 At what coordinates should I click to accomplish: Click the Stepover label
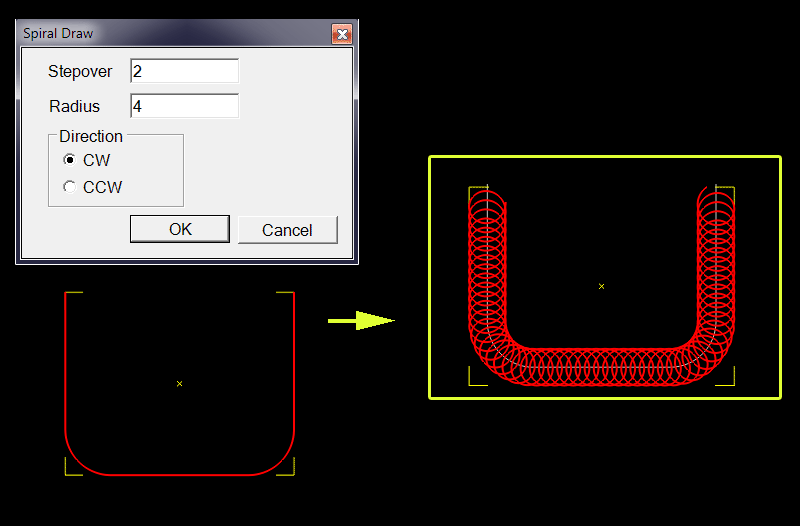point(80,72)
